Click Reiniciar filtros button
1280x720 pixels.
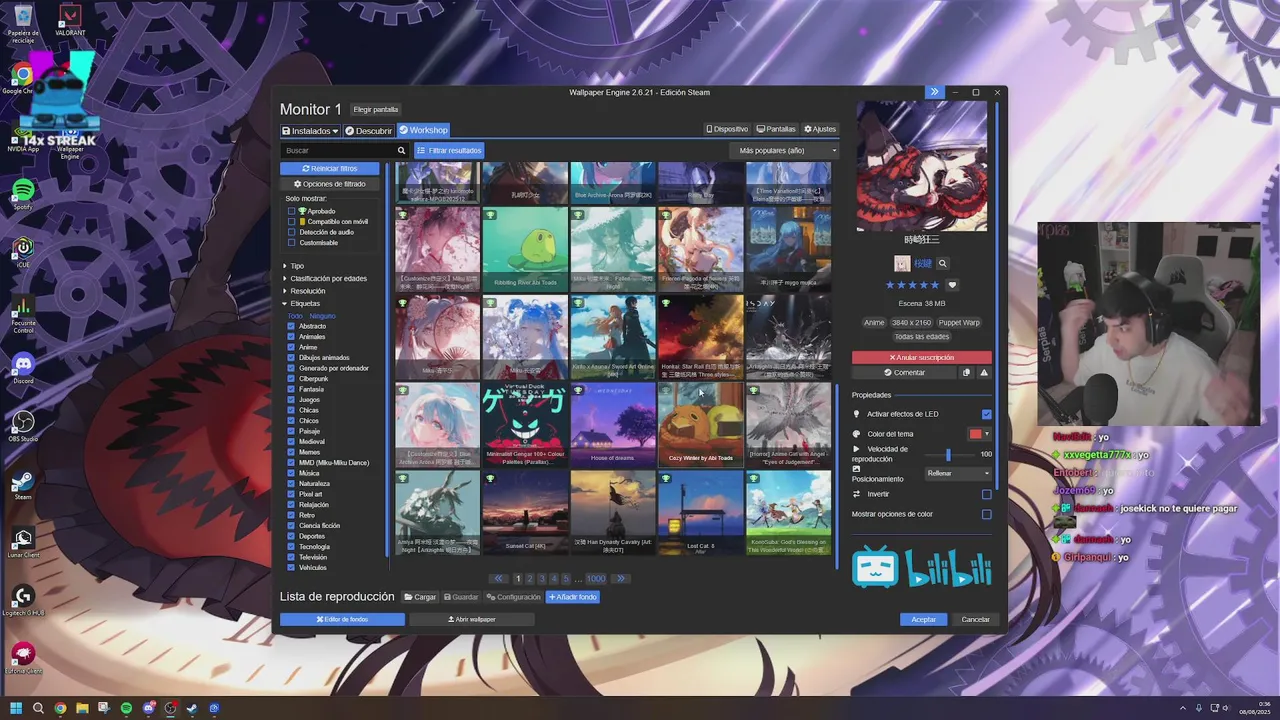click(330, 169)
